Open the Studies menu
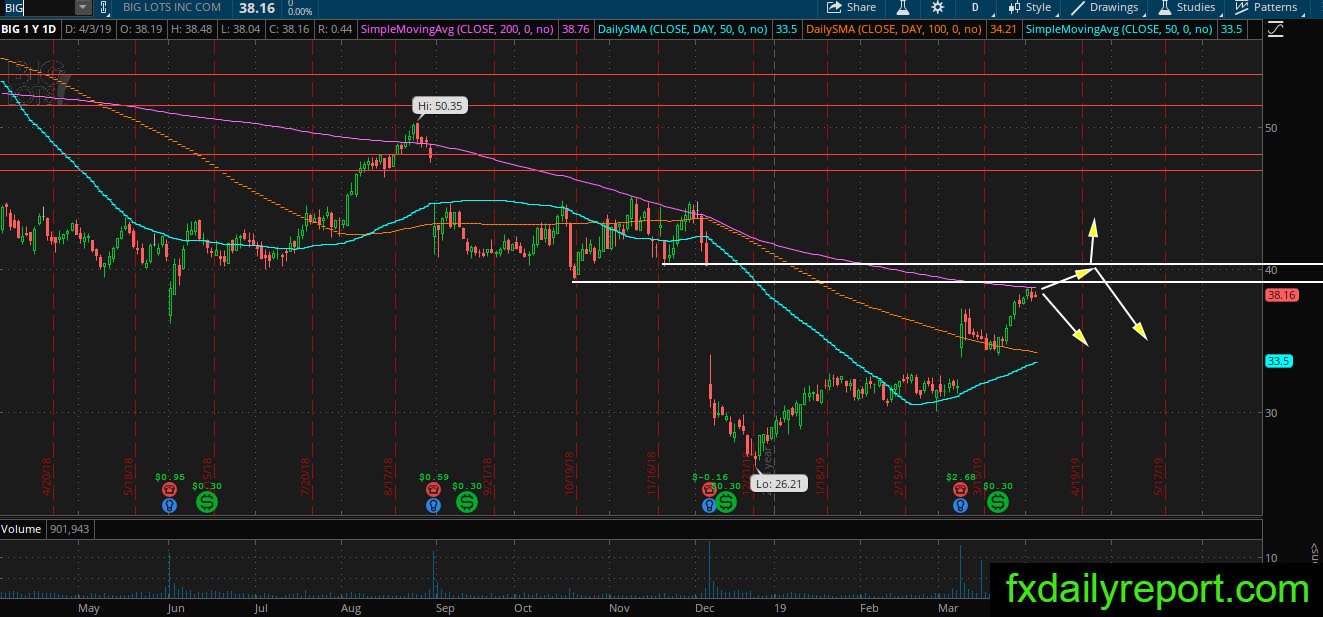Viewport: 1323px width, 617px height. [1185, 7]
